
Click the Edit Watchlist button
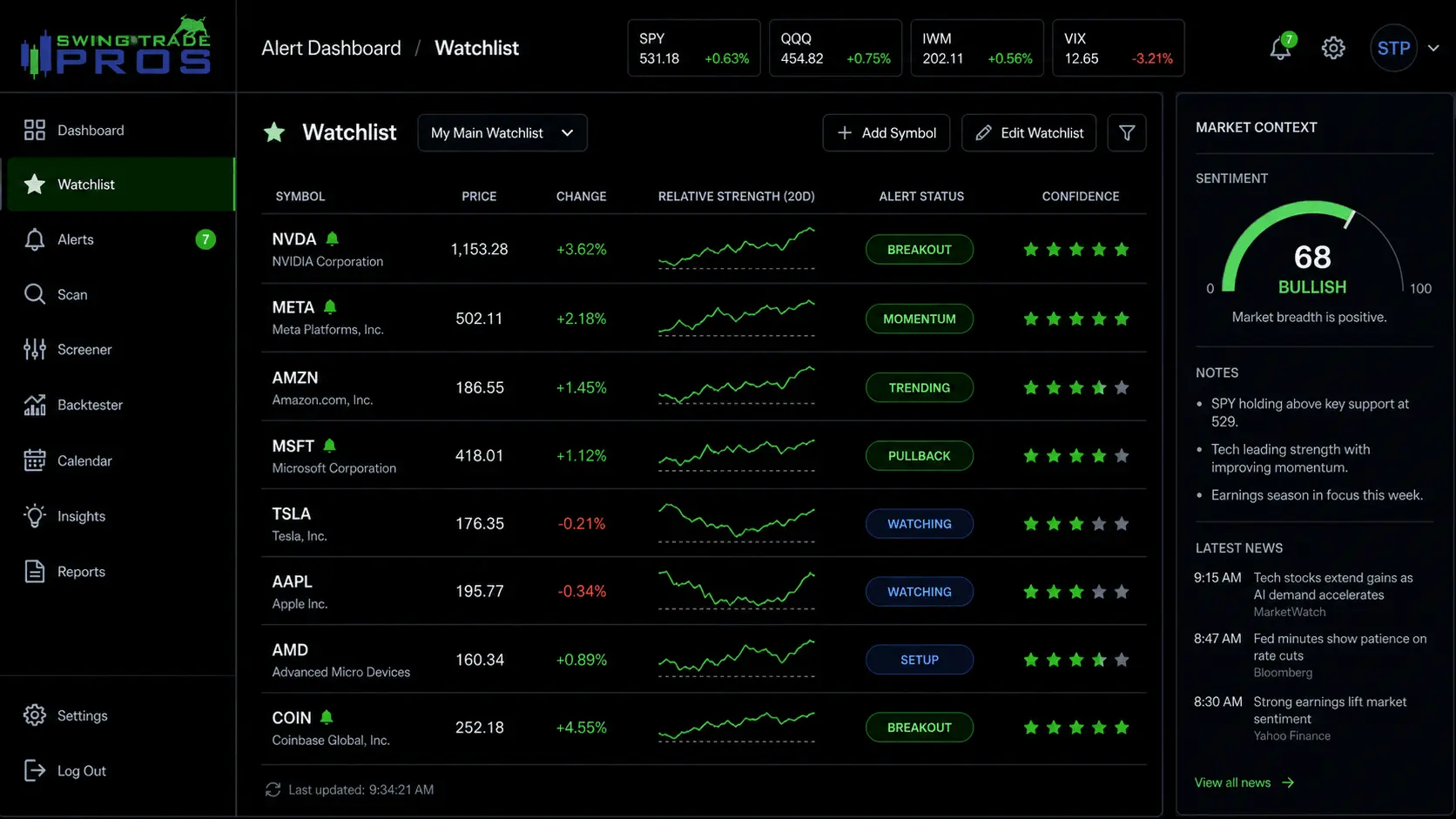pyautogui.click(x=1029, y=133)
